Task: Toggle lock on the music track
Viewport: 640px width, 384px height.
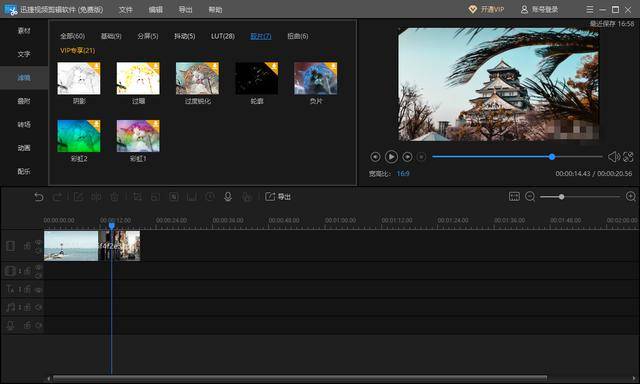Action: (x=27, y=307)
